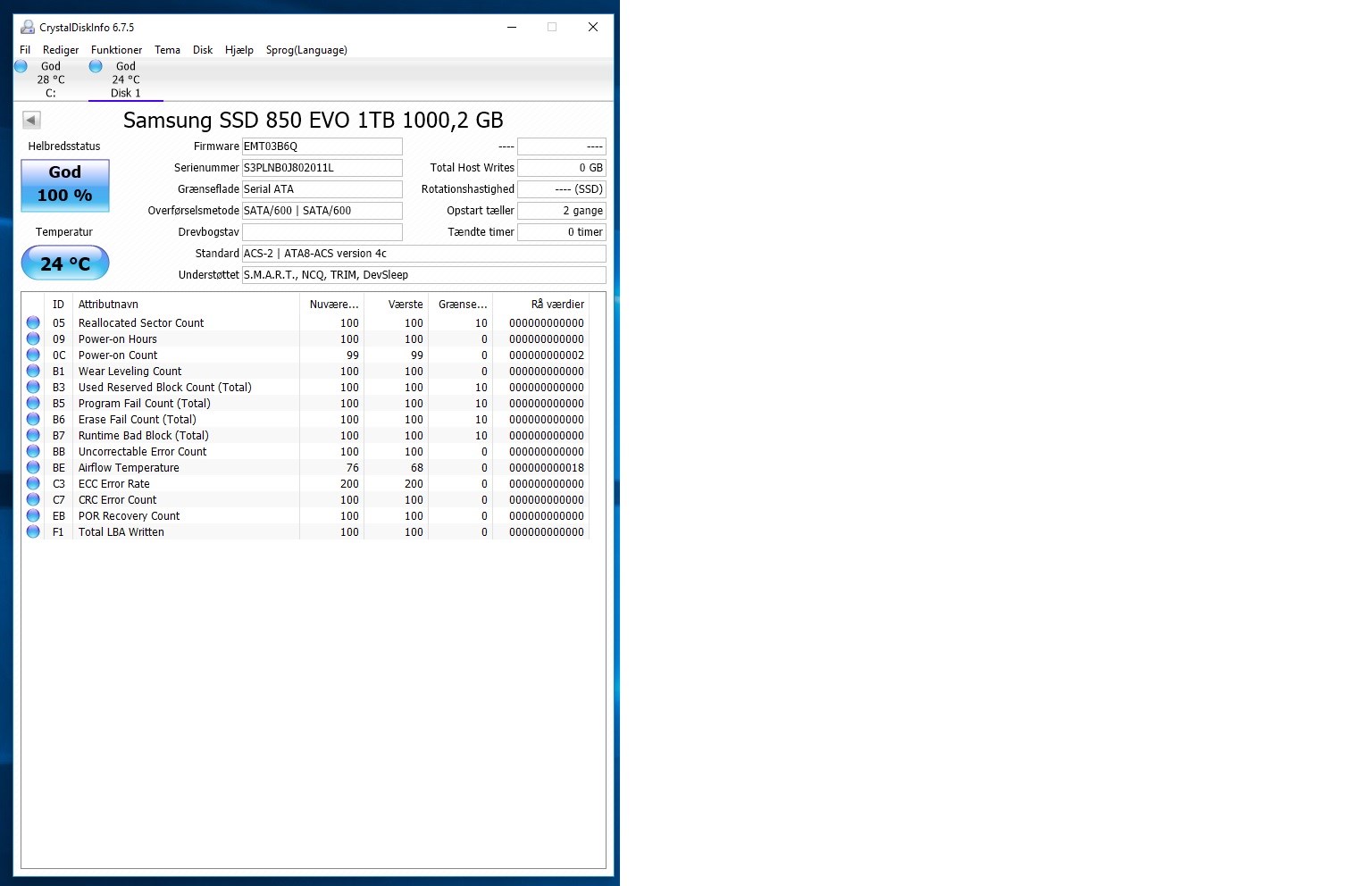Open the Sprog(Language) menu
Screen dimensions: 1372x886
[x=306, y=50]
